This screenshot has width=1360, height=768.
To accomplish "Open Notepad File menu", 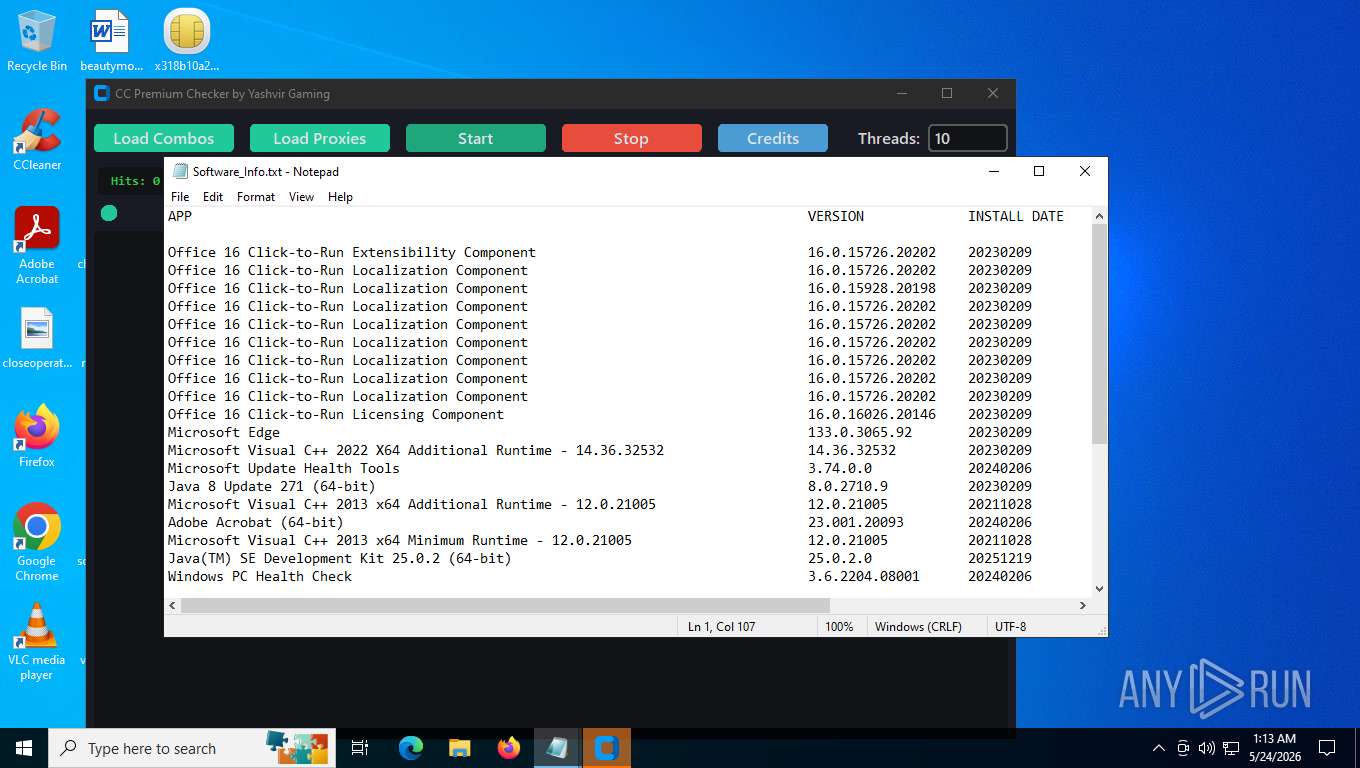I will (180, 197).
